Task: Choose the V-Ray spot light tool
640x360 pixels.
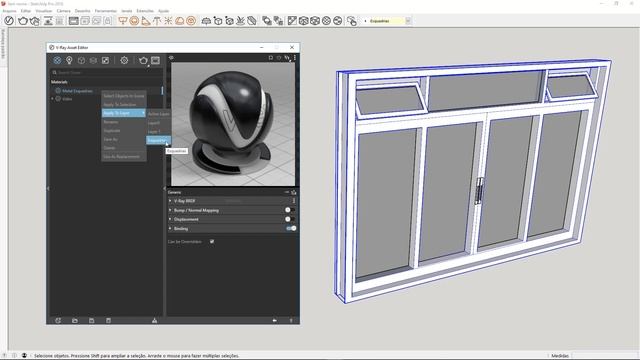Action: coord(145,20)
